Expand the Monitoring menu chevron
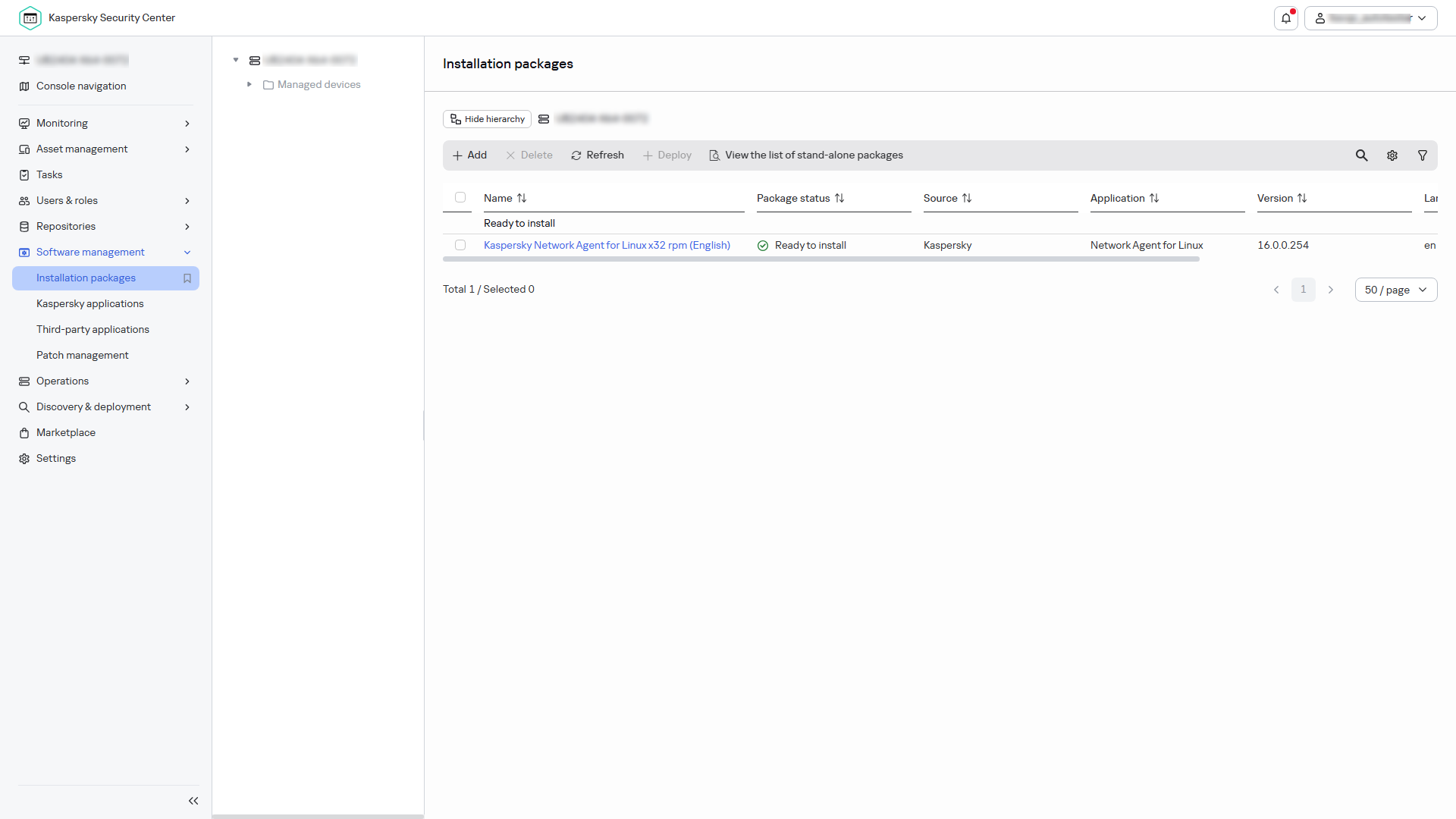Screen dimensions: 1456x819 tap(187, 124)
